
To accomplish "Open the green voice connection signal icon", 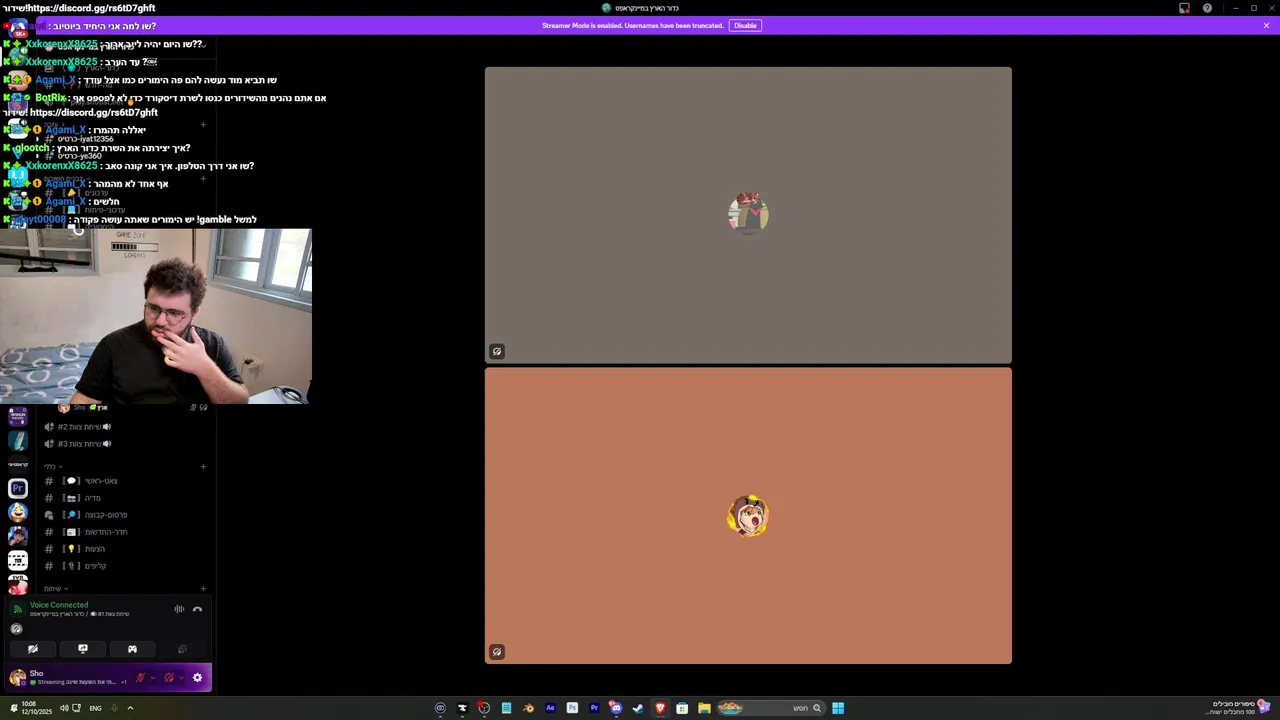I will point(17,609).
